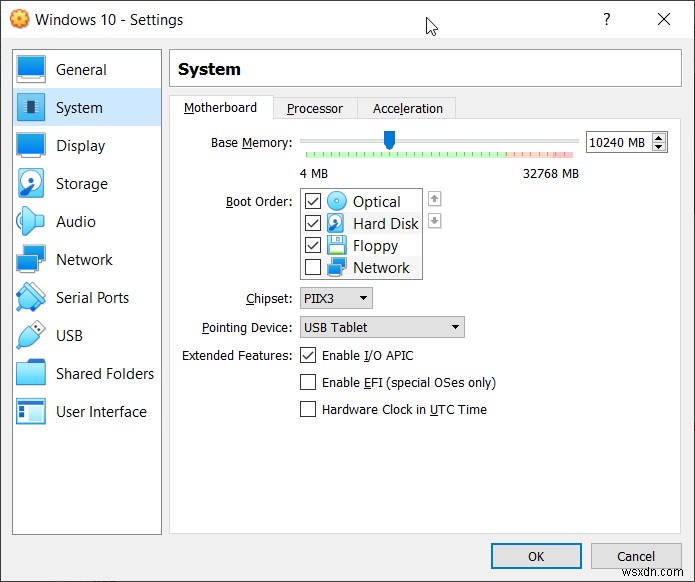This screenshot has width=695, height=582.
Task: Select the Floppy text in boot list
Action: coord(375,246)
